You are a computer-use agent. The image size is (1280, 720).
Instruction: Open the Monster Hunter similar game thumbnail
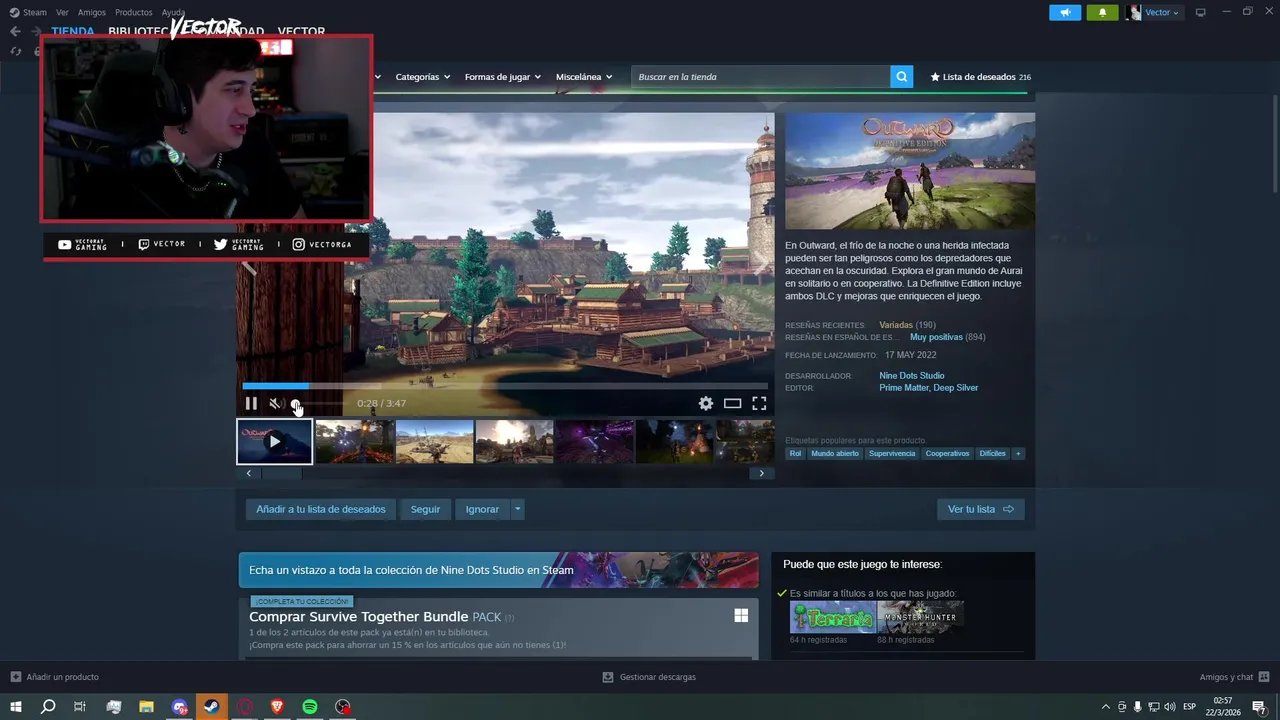[920, 617]
